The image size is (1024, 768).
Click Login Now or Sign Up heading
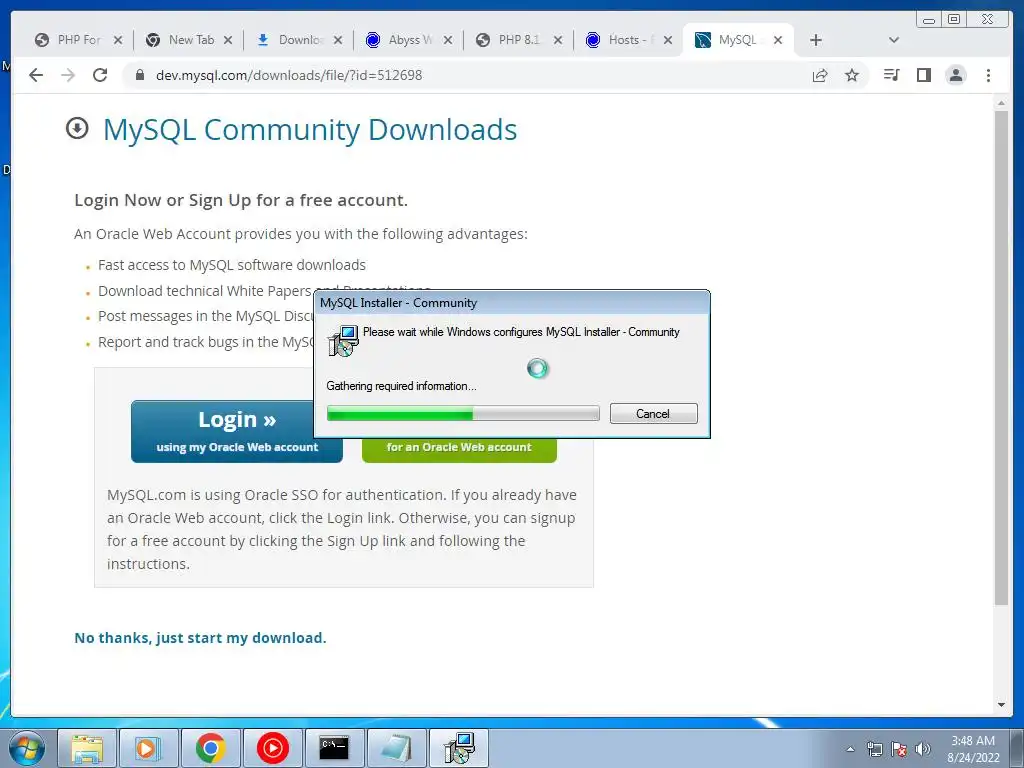[x=241, y=200]
